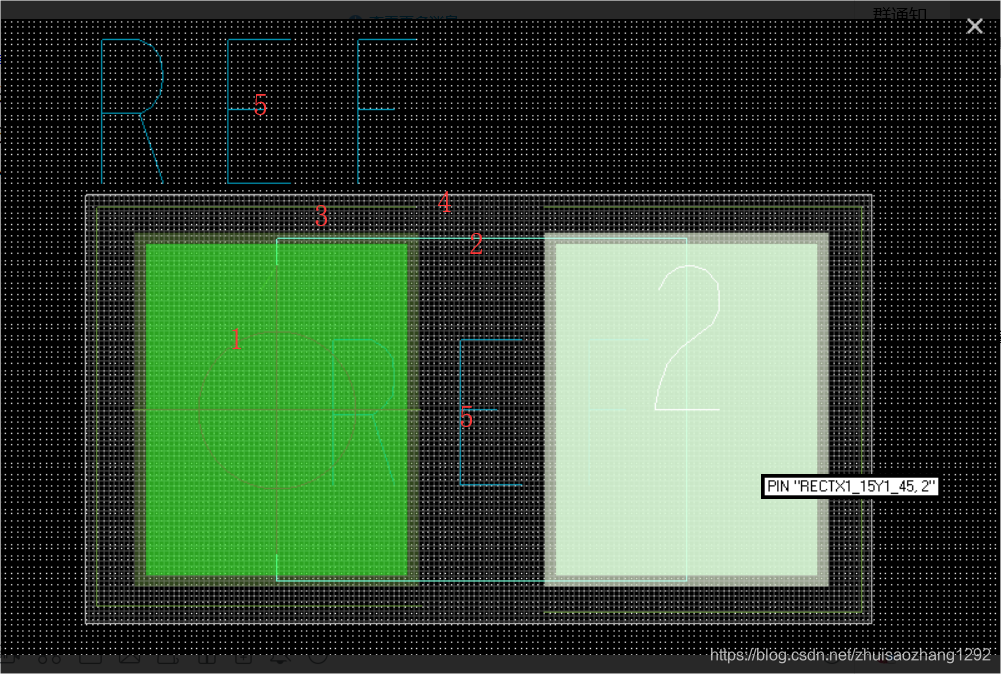Viewport: 1001px width, 674px height.
Task: Click the scissors icon at the bottom edge
Action: (x=50, y=659)
